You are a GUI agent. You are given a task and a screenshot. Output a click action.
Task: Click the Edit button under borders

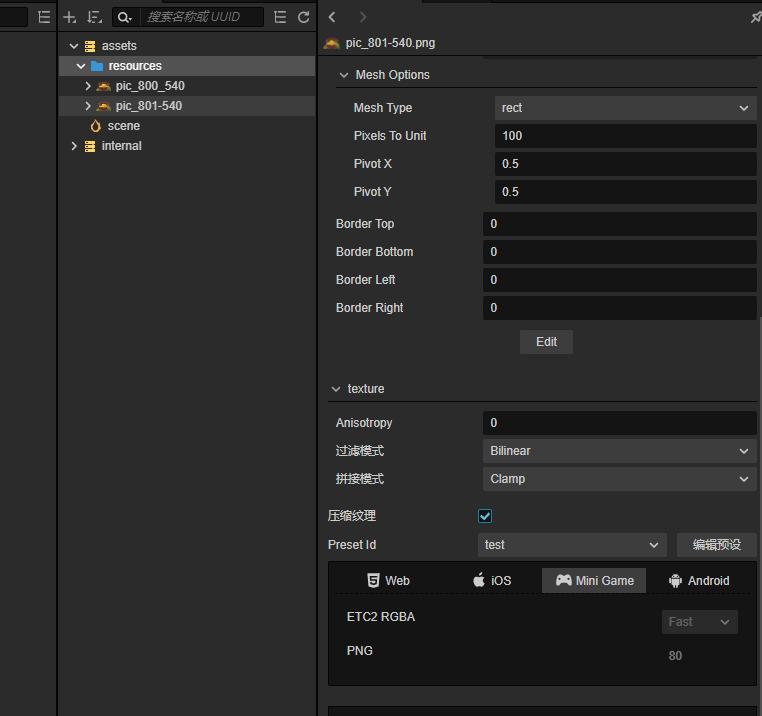tap(546, 342)
